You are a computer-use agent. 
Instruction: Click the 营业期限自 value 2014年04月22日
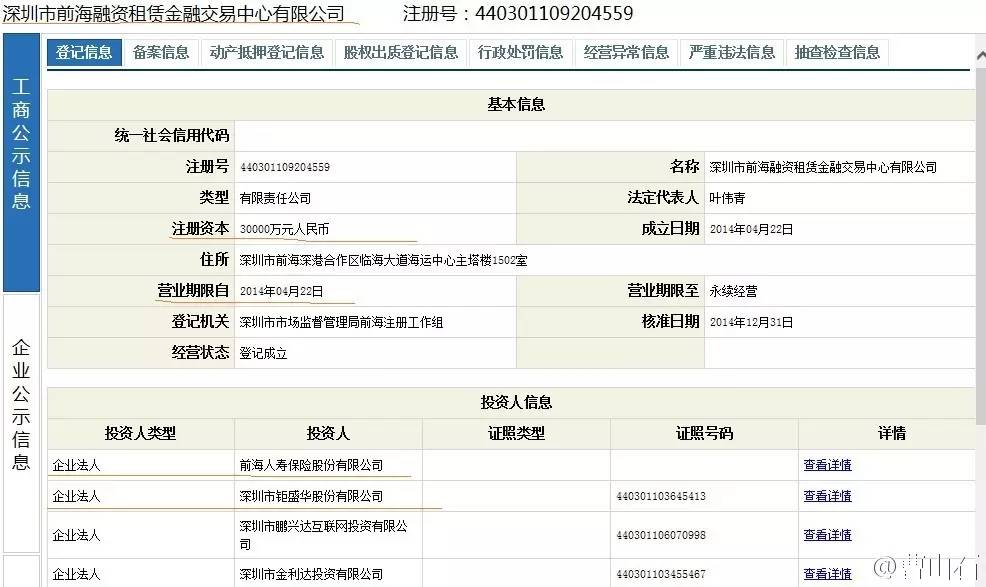282,291
